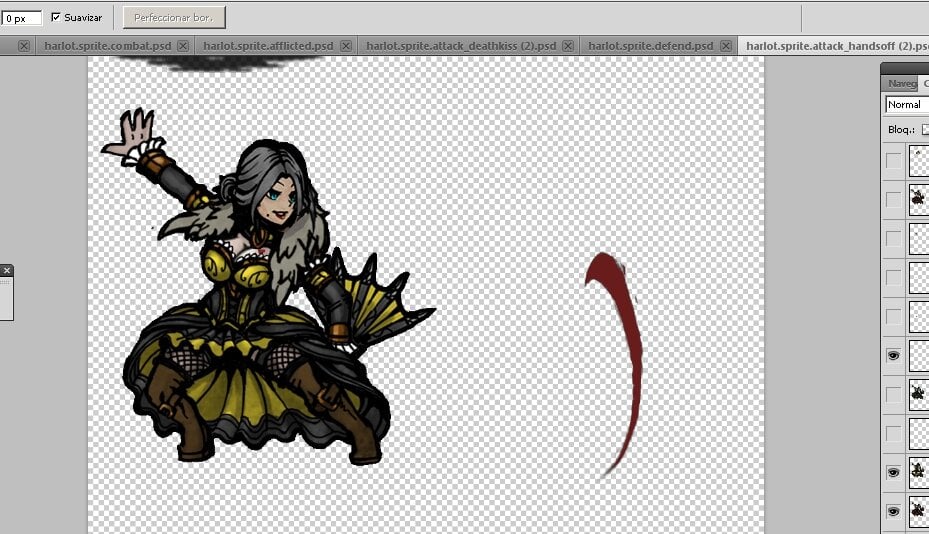The height and width of the screenshot is (534, 929).
Task: Hide the sixth layer using its eye icon
Action: [x=893, y=356]
